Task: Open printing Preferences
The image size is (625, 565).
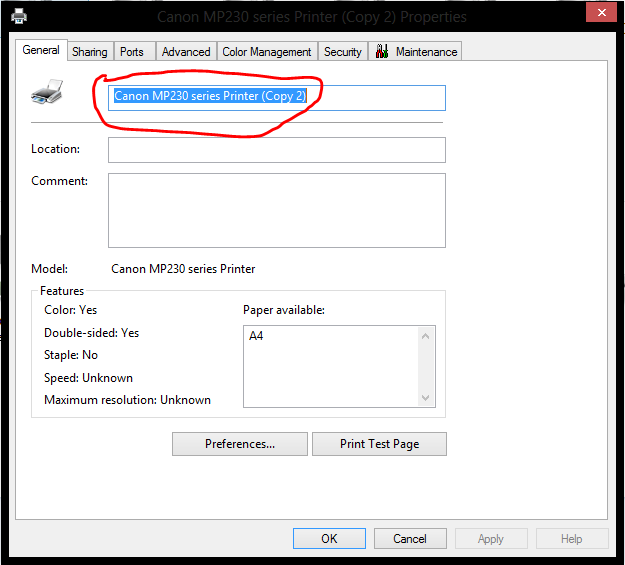Action: 240,444
